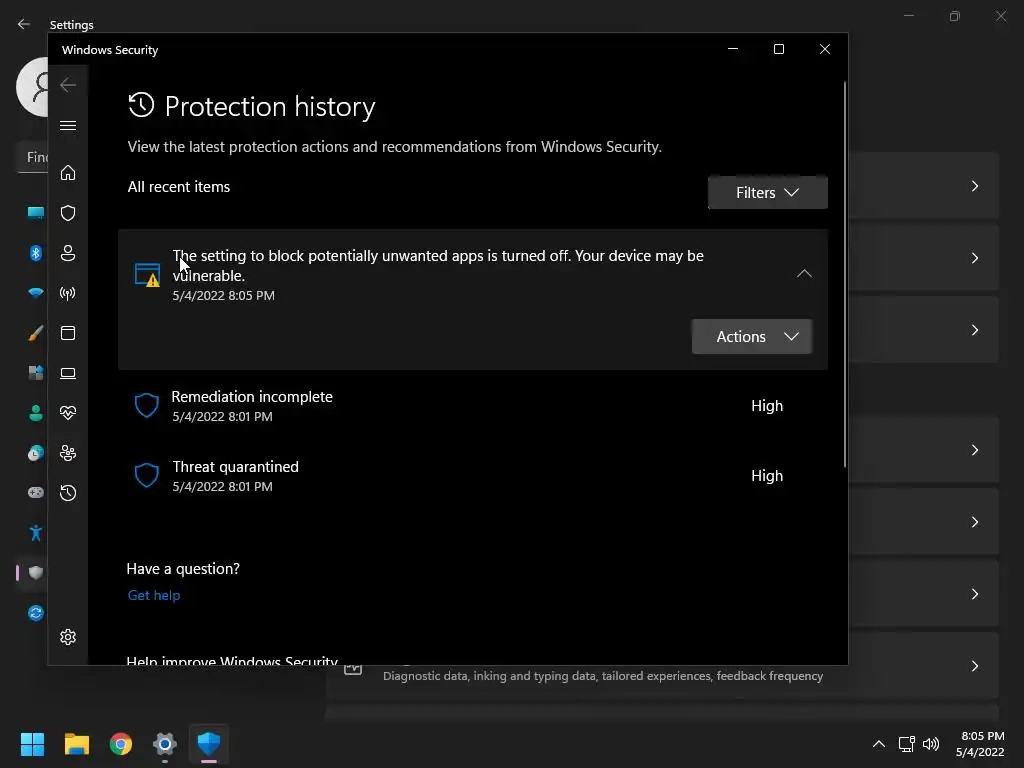Open Virus & threat protection shield icon

coord(68,213)
